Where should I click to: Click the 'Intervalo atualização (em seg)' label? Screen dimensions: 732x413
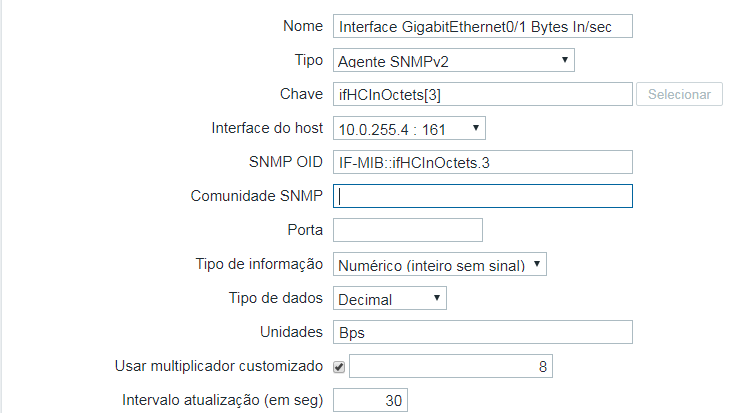(221, 400)
